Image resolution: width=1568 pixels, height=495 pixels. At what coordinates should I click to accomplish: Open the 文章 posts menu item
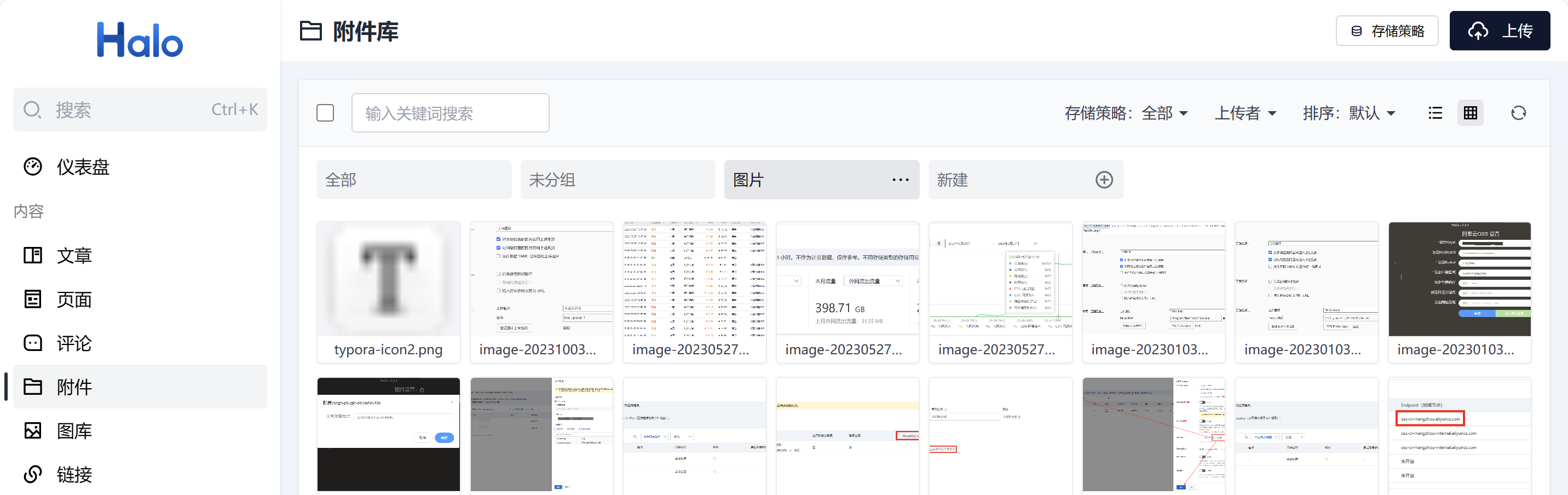click(x=140, y=255)
